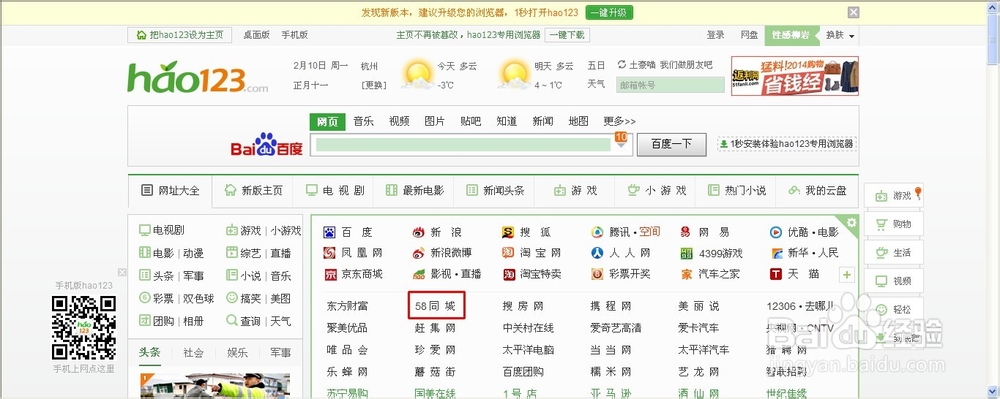This screenshot has height=399, width=1000.
Task: Open the 网盘 link
Action: [x=749, y=36]
